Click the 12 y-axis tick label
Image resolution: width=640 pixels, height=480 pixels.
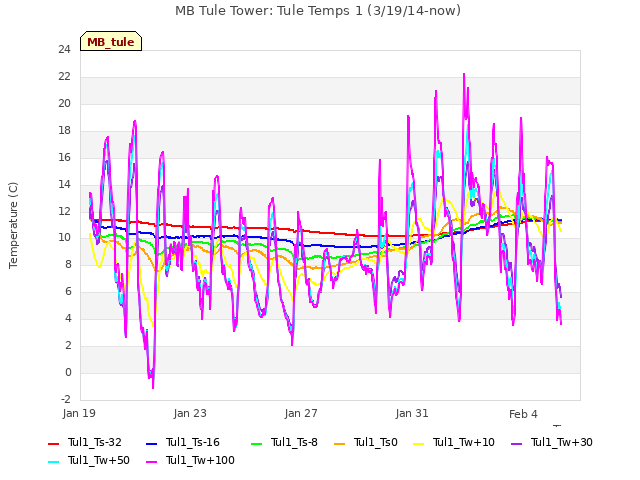(64, 211)
